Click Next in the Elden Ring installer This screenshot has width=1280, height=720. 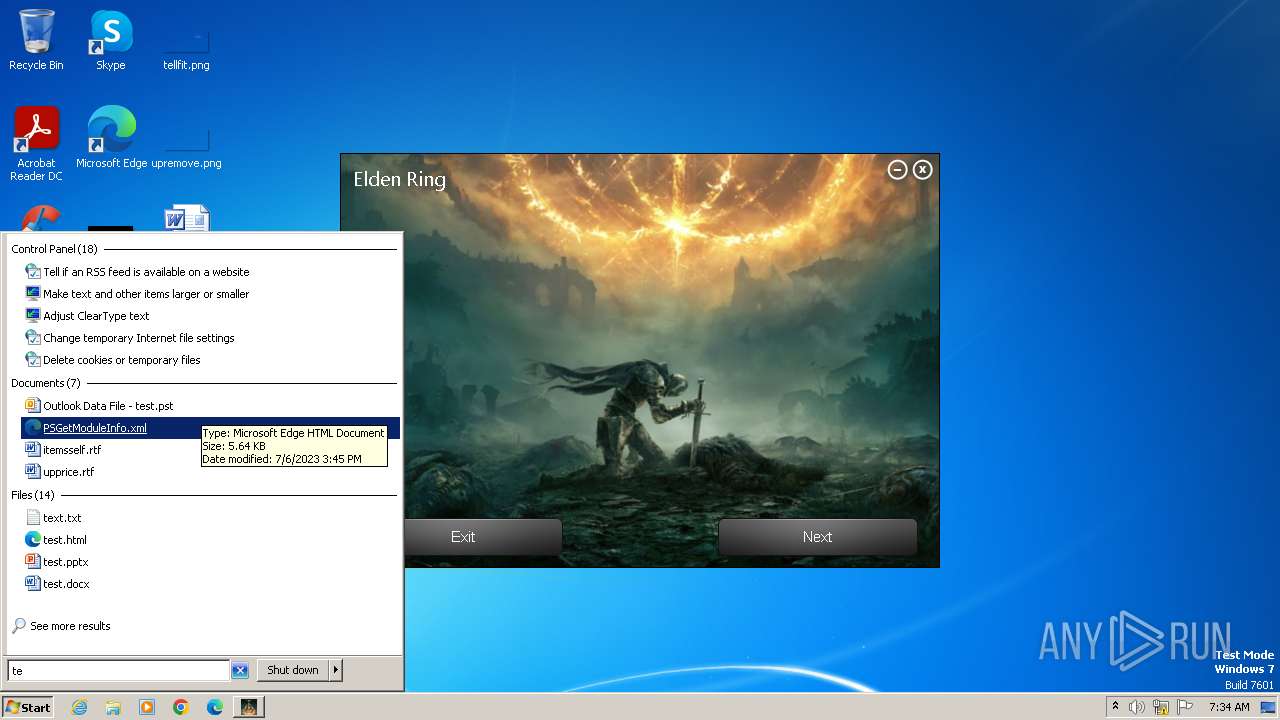[817, 537]
